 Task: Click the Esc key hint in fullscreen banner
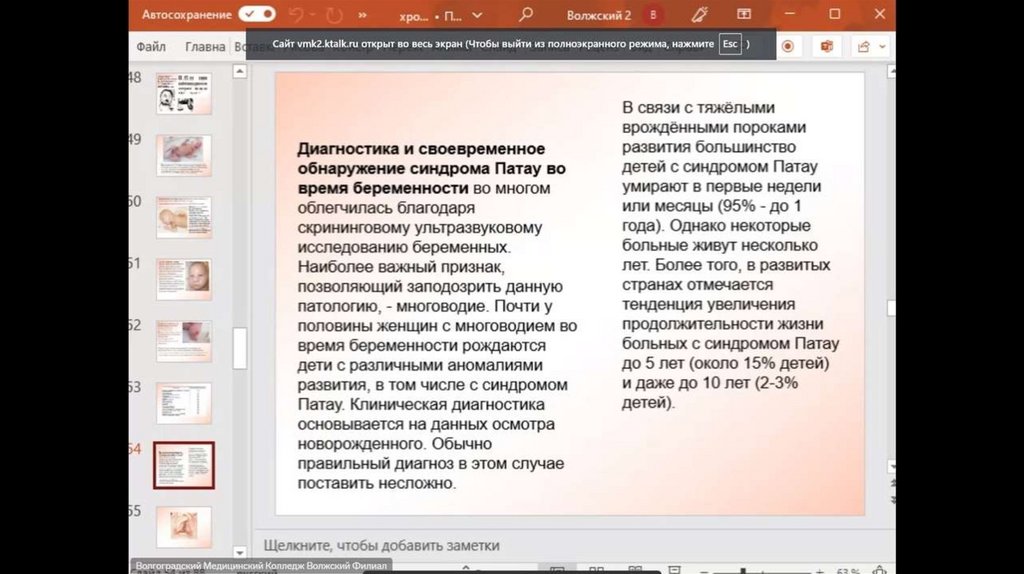click(730, 45)
